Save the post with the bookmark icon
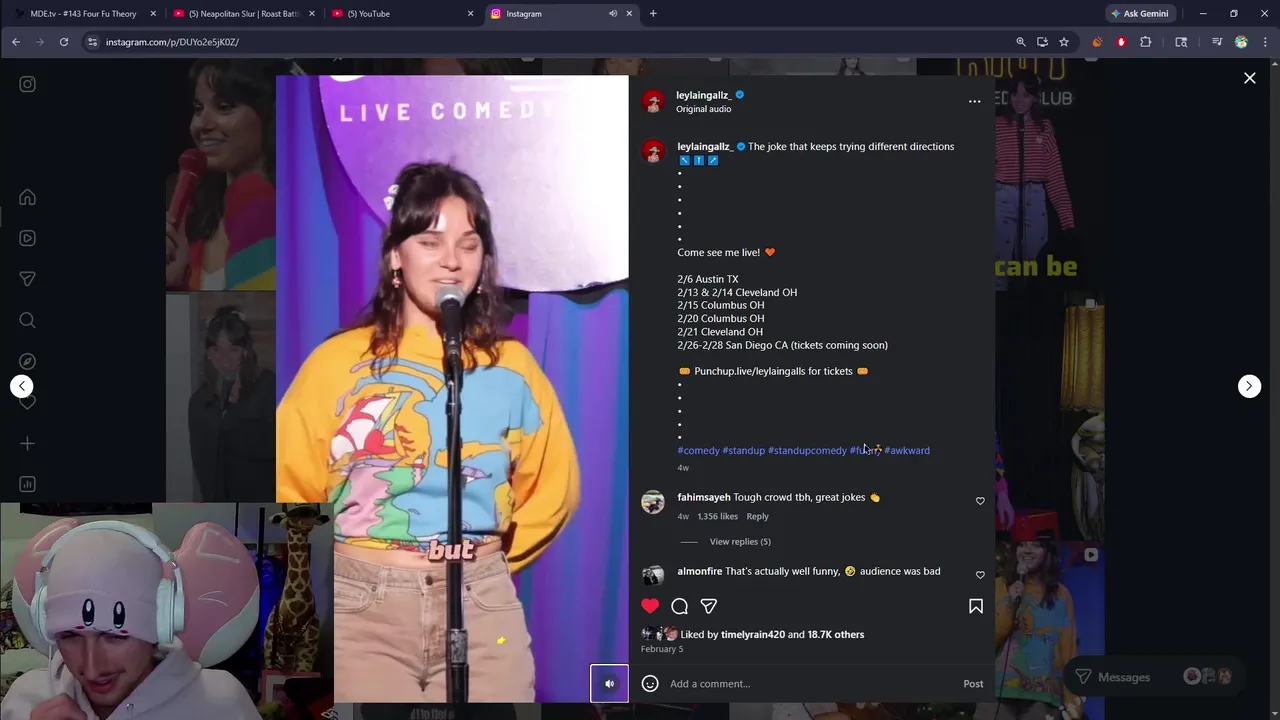The height and width of the screenshot is (720, 1280). click(976, 606)
